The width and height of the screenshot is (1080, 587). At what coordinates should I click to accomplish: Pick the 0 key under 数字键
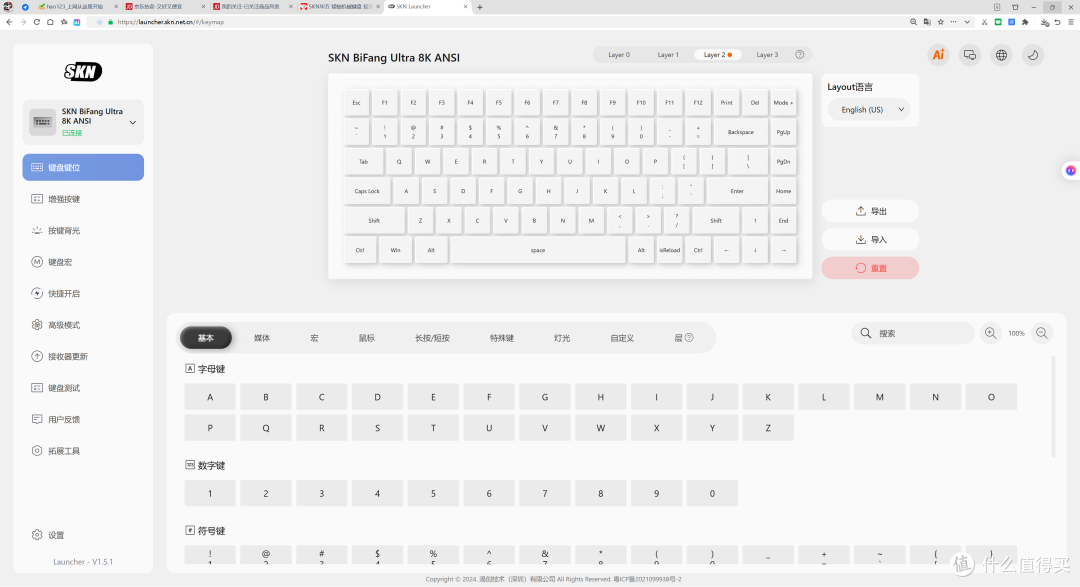(712, 493)
